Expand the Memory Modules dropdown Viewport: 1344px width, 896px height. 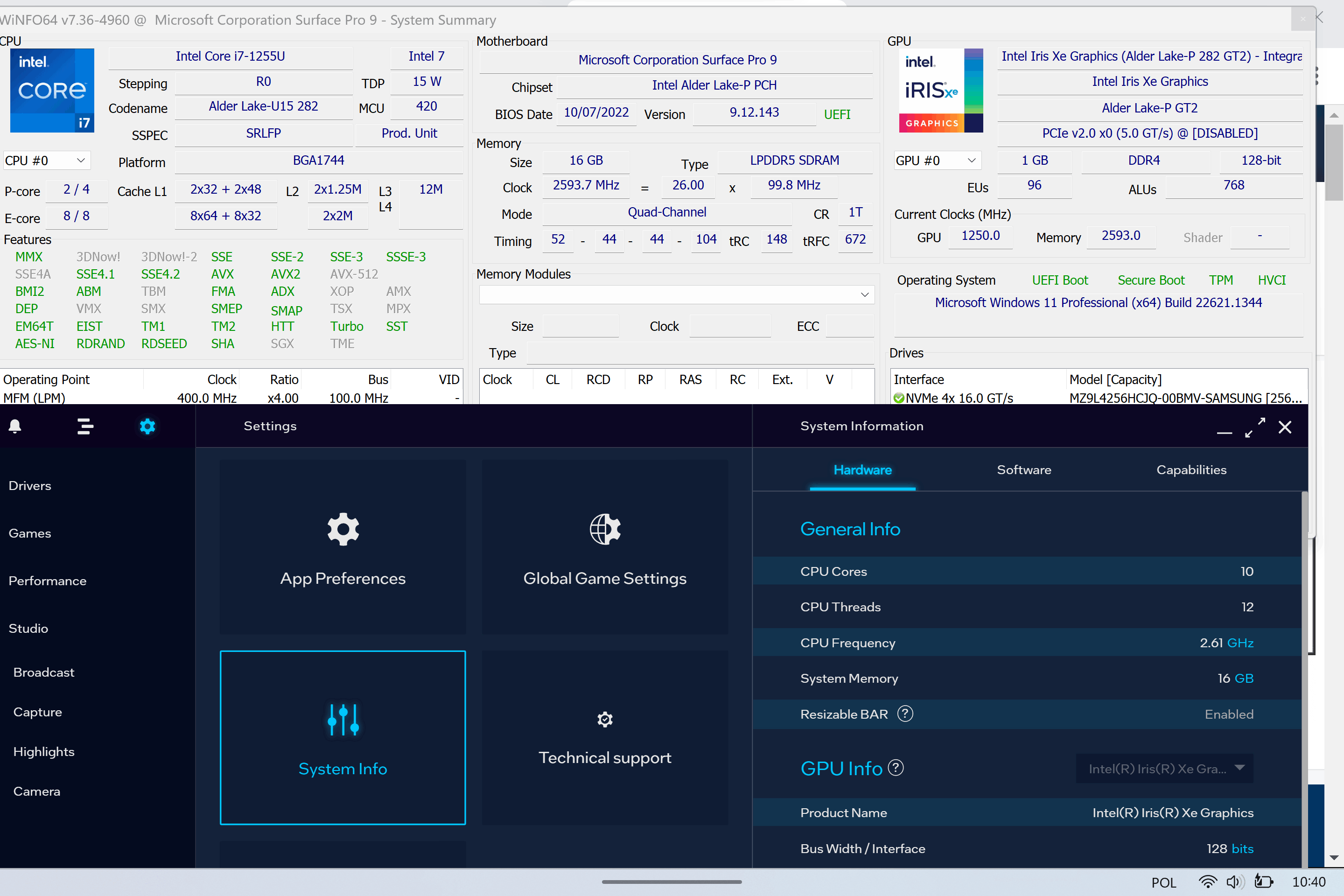[677, 295]
